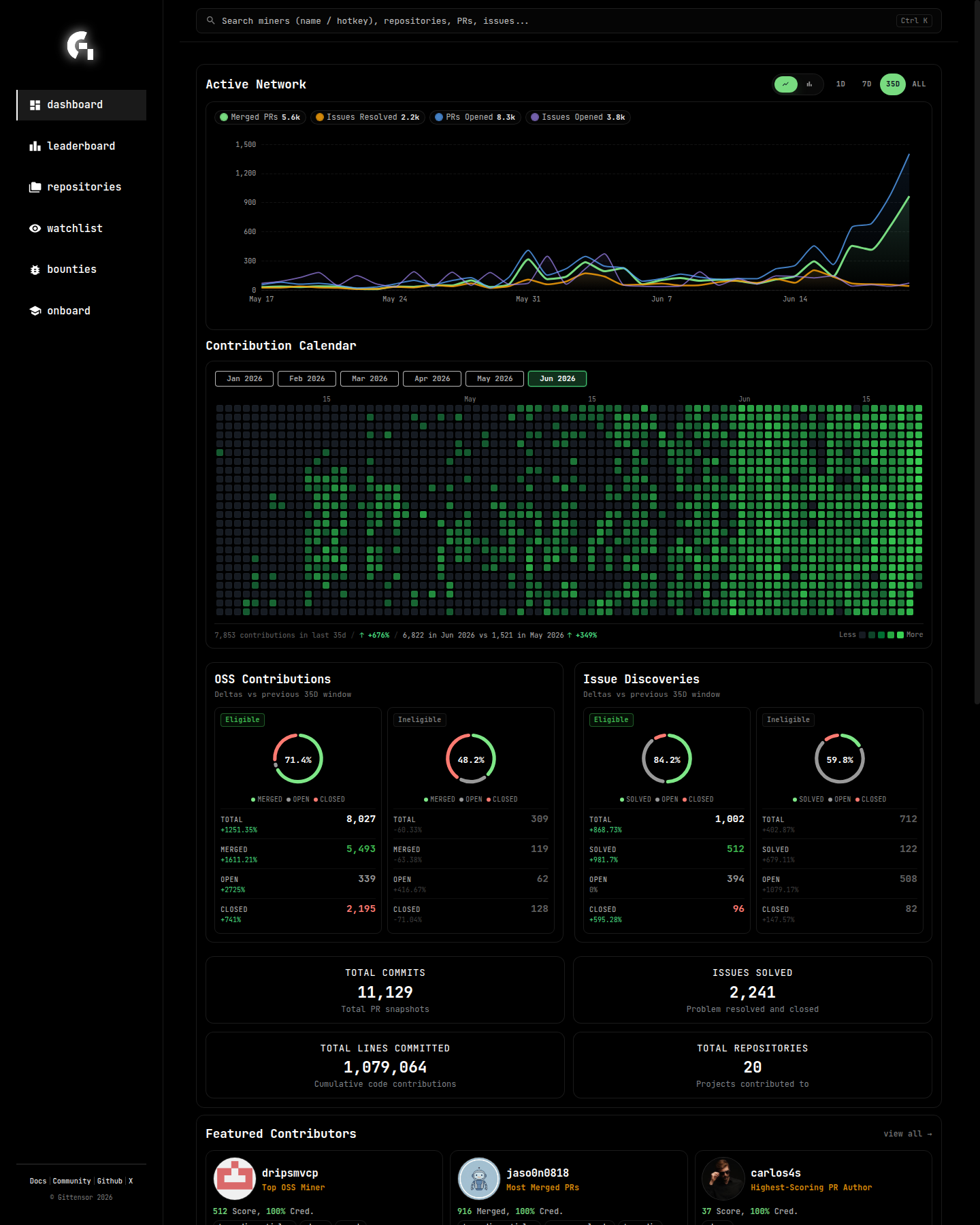Viewport: 980px width, 1225px height.
Task: Click the search miners and repositories field
Action: (568, 21)
